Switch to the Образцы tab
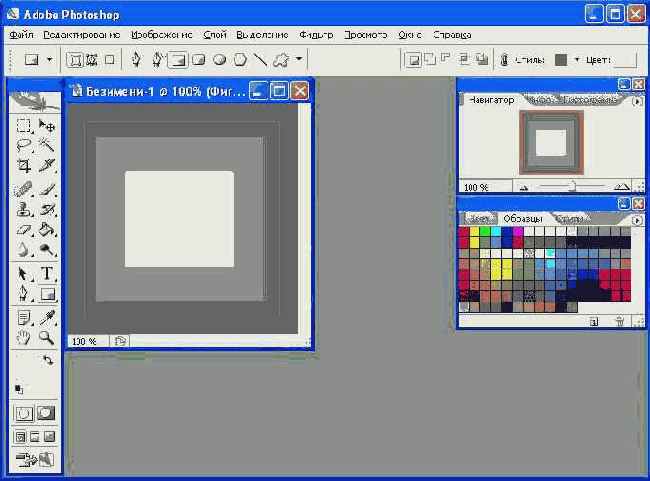 [523, 219]
